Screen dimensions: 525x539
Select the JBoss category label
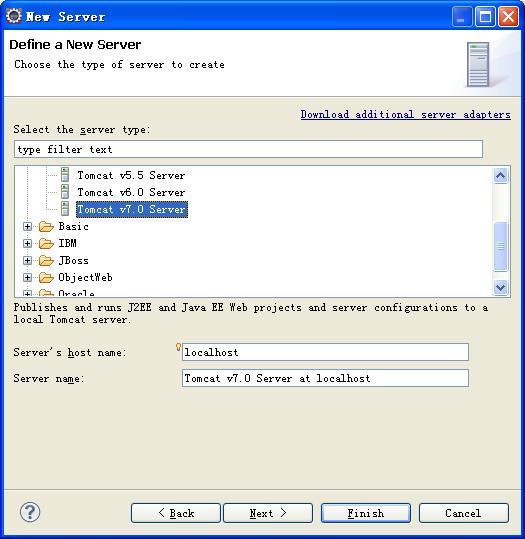pyautogui.click(x=74, y=261)
